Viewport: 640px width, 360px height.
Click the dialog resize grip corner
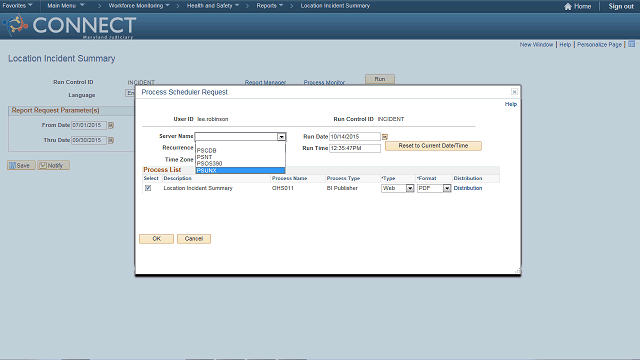[518, 271]
